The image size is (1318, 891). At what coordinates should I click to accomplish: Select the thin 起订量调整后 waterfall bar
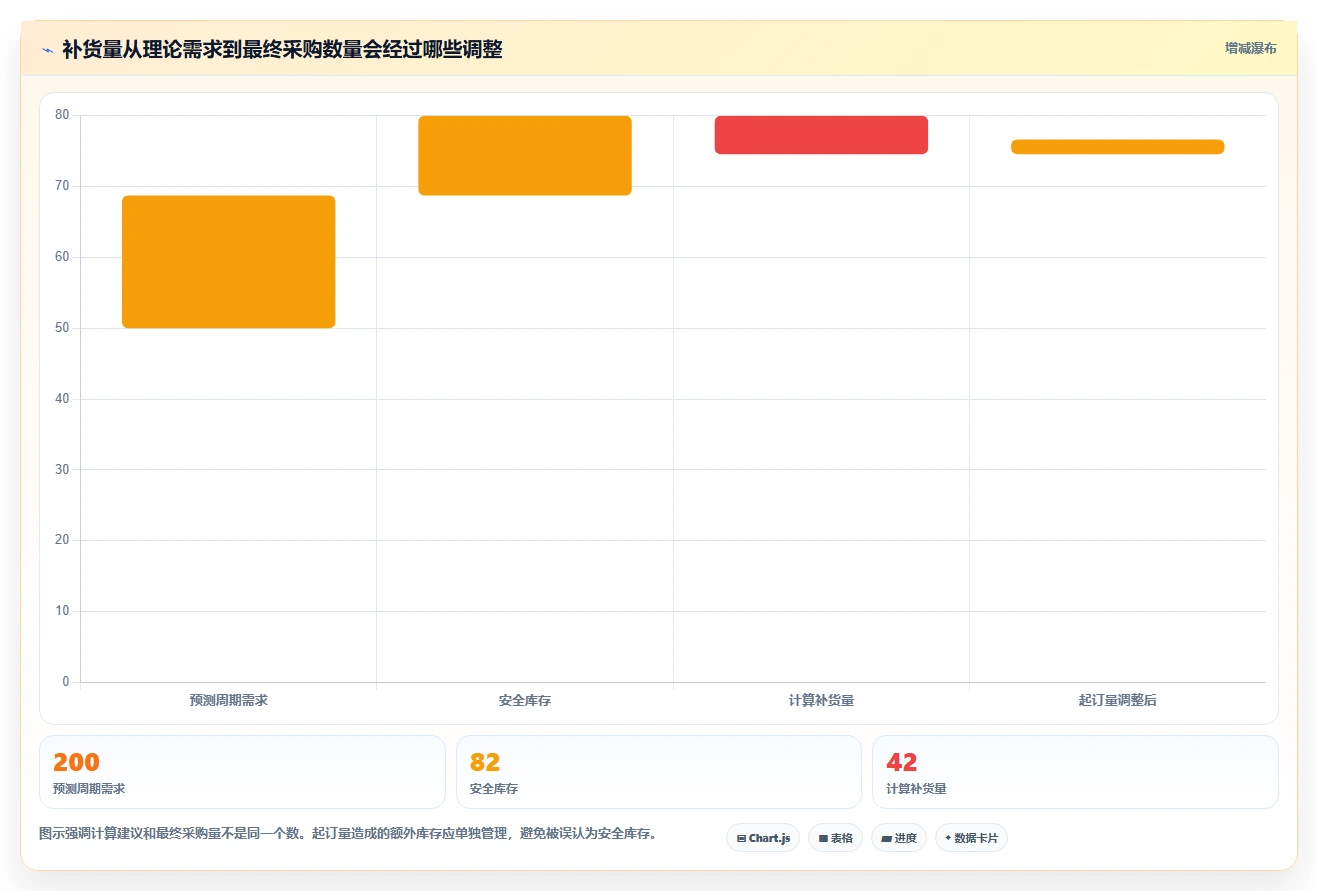1117,147
